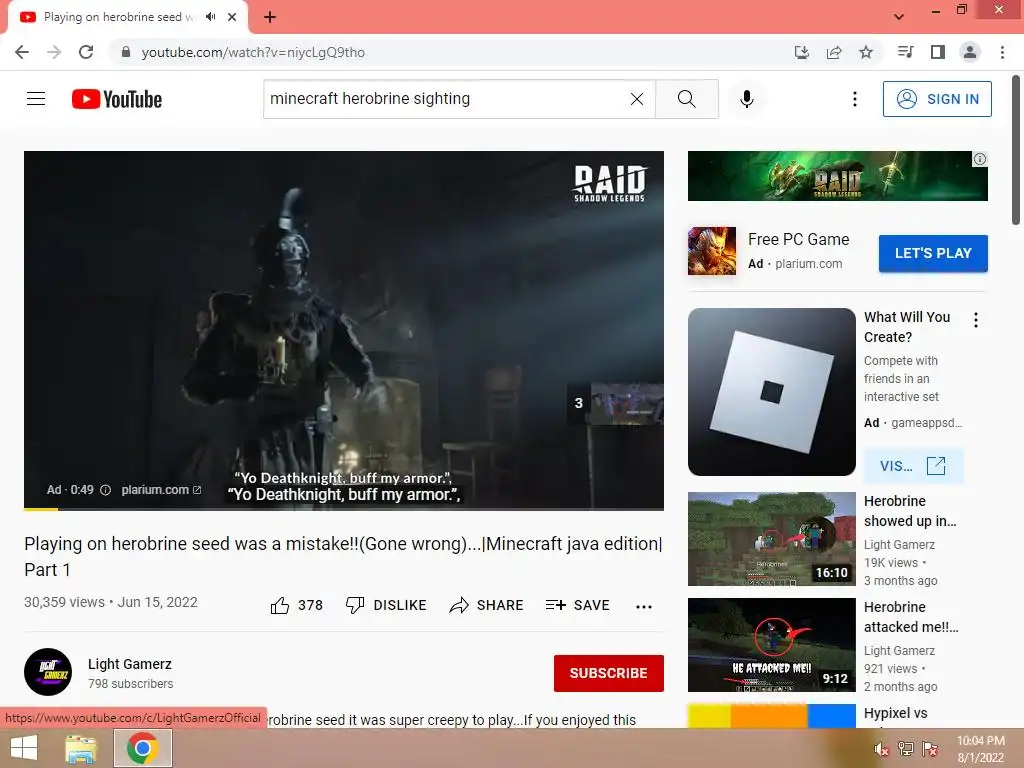The height and width of the screenshot is (768, 1024).
Task: Select the 'Playing on herobrine seed' tab
Action: pyautogui.click(x=118, y=17)
